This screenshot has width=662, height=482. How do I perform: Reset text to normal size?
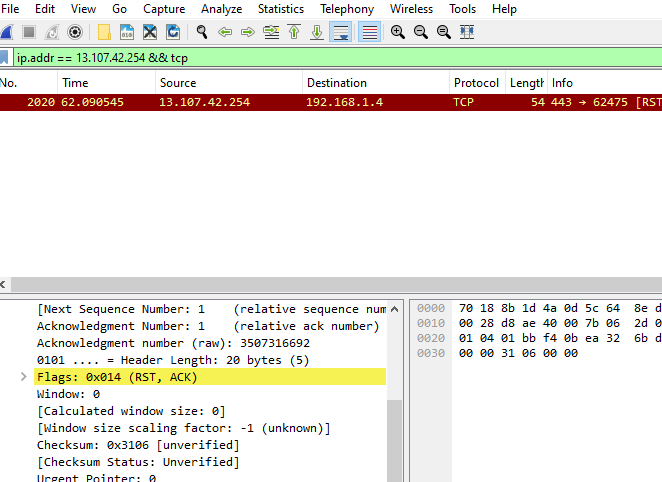(443, 32)
